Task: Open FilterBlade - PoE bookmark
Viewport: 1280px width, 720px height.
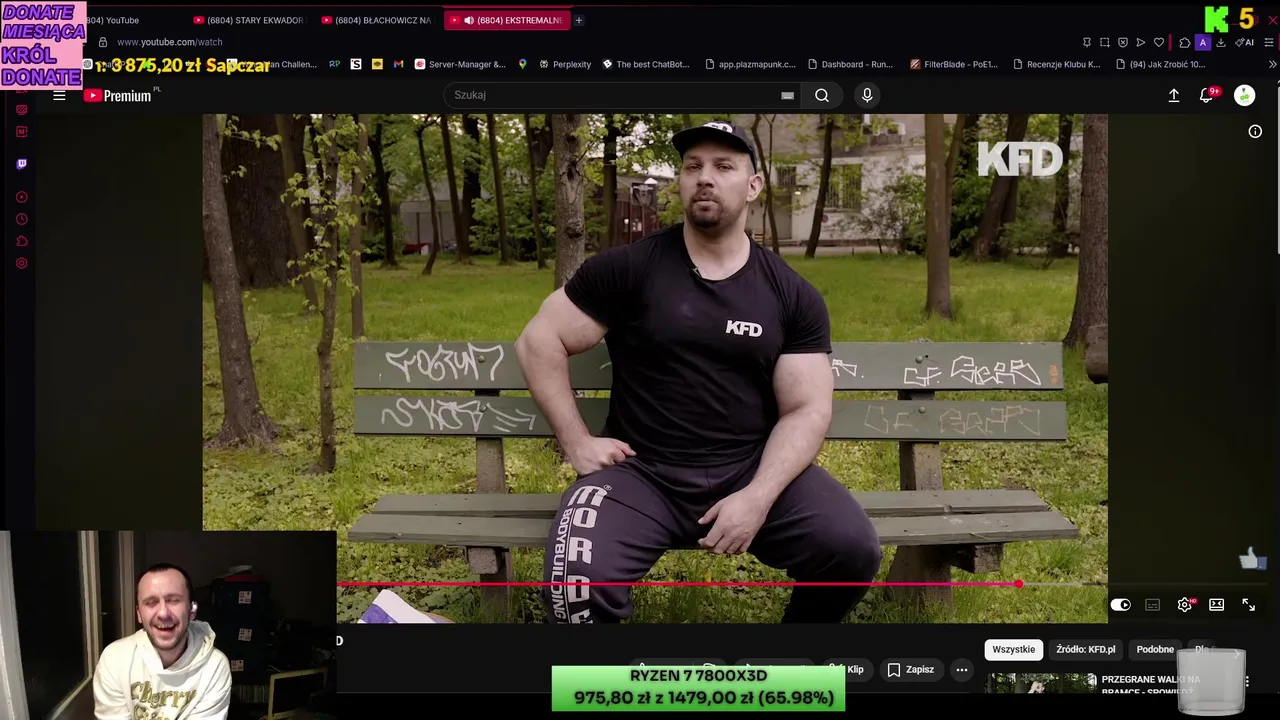Action: [x=954, y=64]
